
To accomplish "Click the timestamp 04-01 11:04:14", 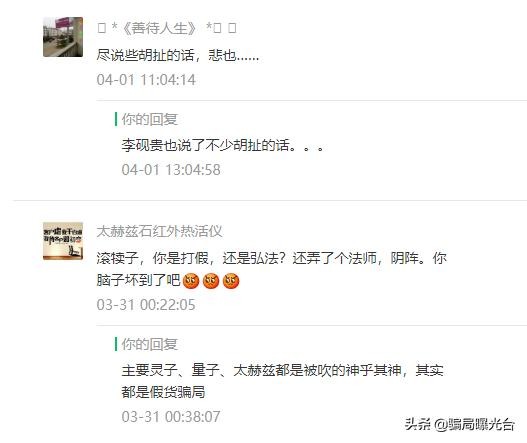I will [x=146, y=80].
